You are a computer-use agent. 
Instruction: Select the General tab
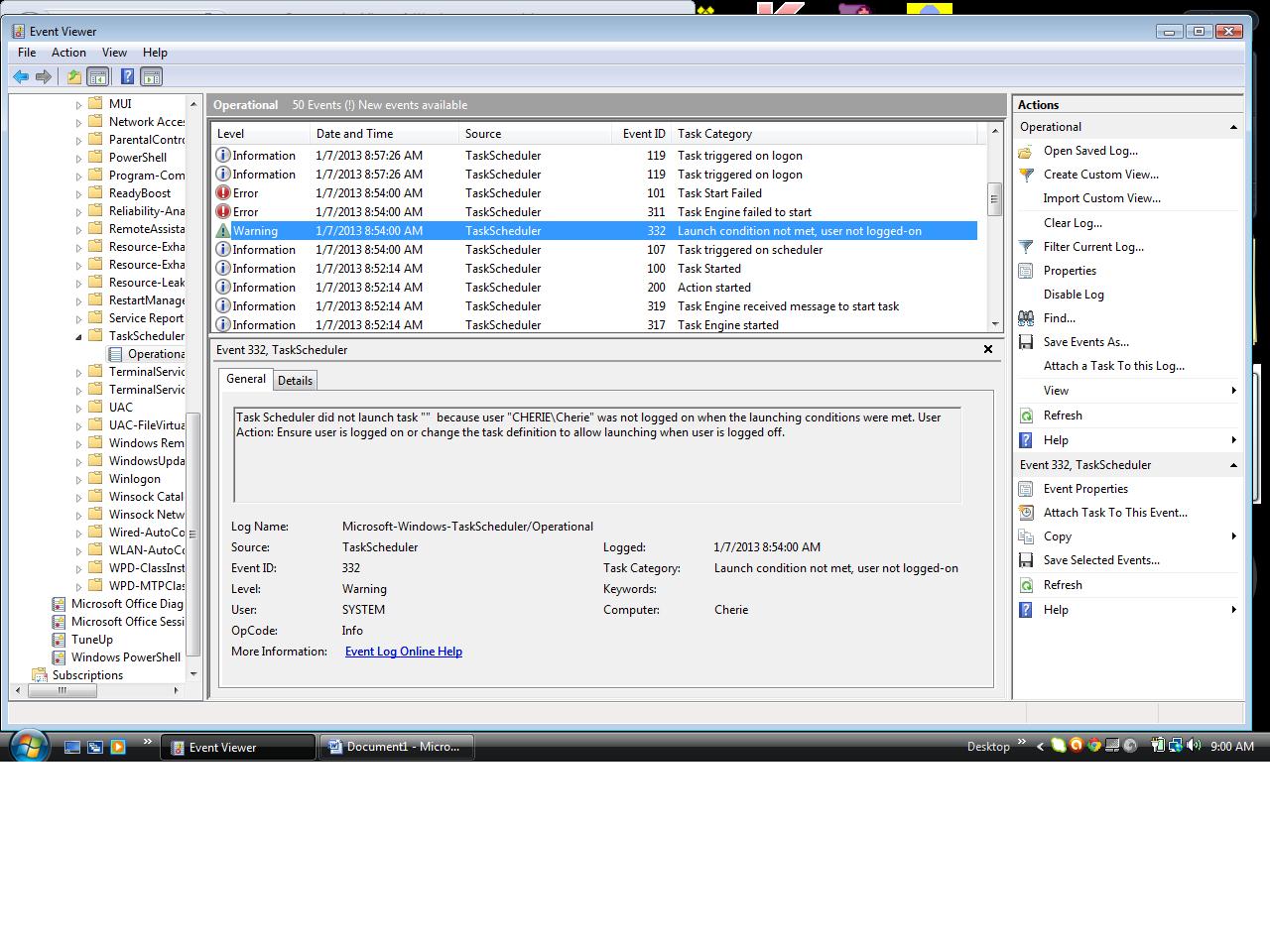pos(246,379)
